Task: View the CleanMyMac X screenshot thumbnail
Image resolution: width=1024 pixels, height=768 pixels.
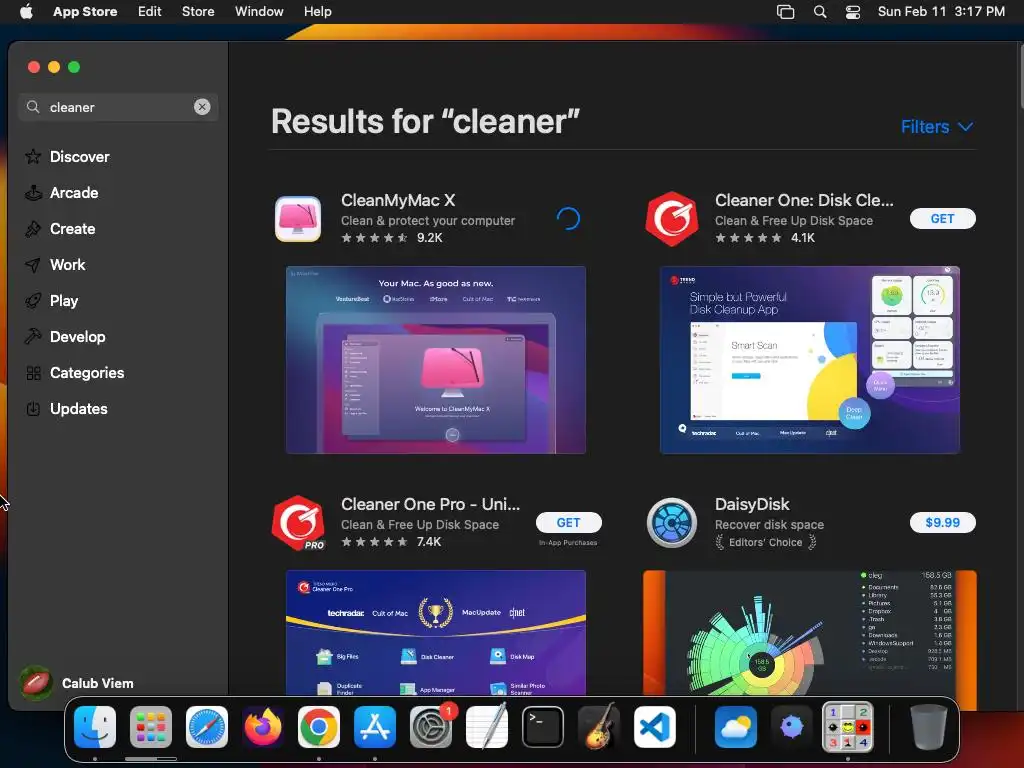Action: (x=436, y=360)
